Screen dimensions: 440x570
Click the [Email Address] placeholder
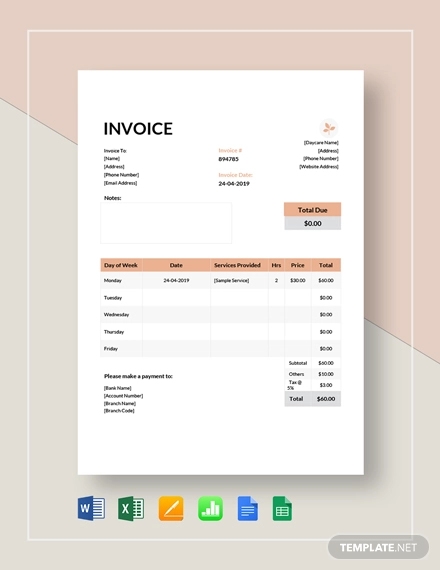coord(120,183)
